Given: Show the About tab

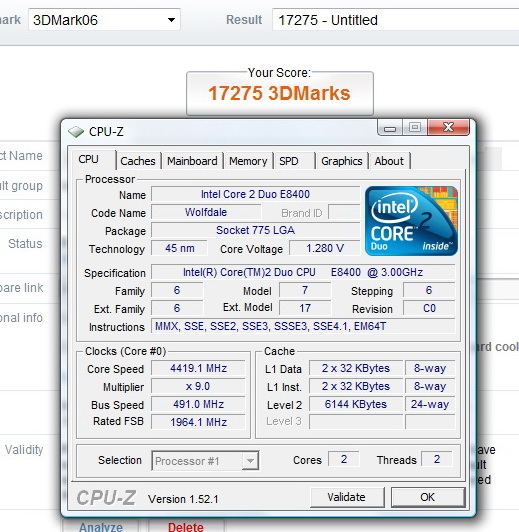Looking at the screenshot, I should click(389, 161).
